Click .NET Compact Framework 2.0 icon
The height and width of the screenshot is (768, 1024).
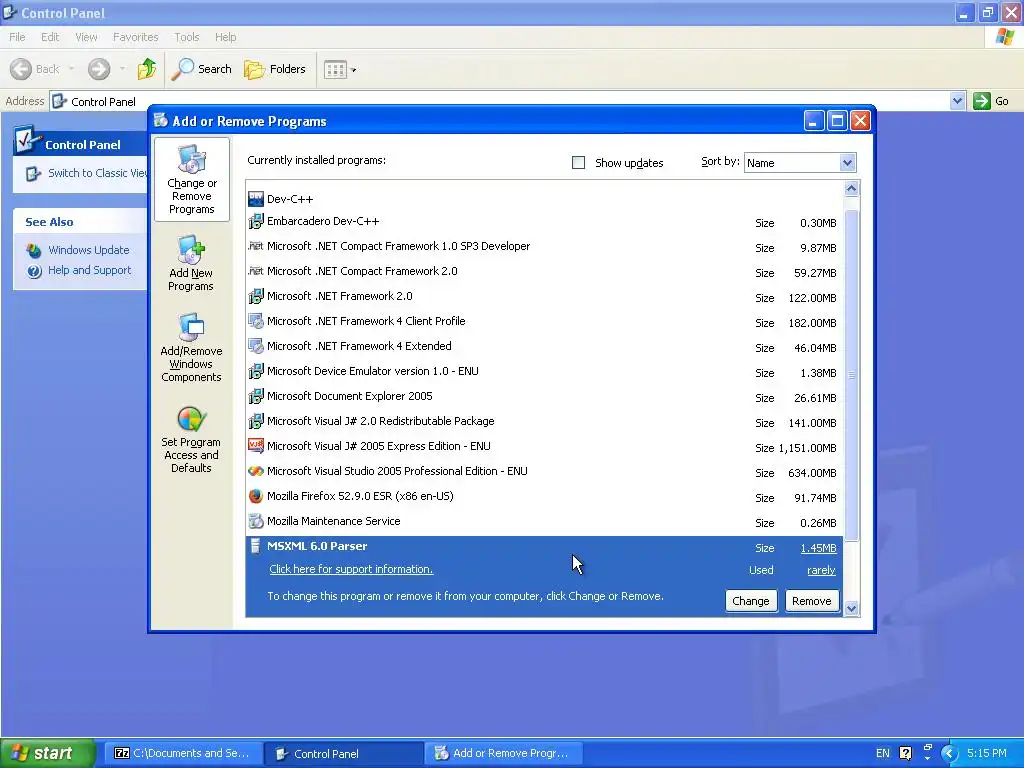(256, 271)
